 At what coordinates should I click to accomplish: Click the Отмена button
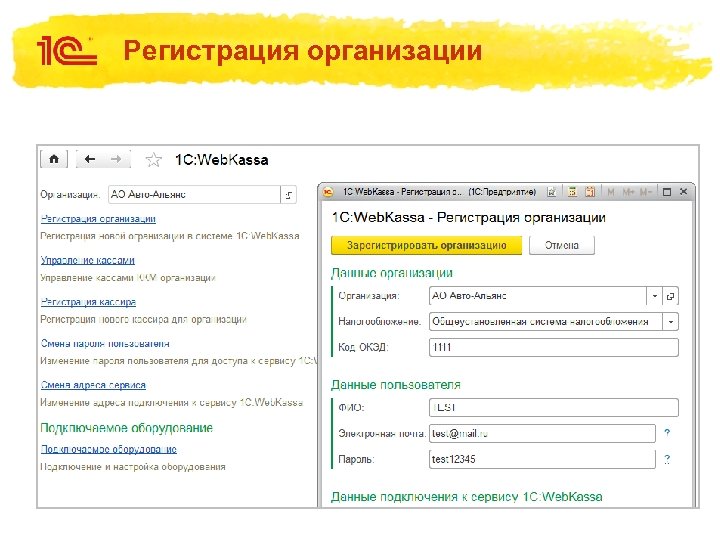[x=562, y=245]
